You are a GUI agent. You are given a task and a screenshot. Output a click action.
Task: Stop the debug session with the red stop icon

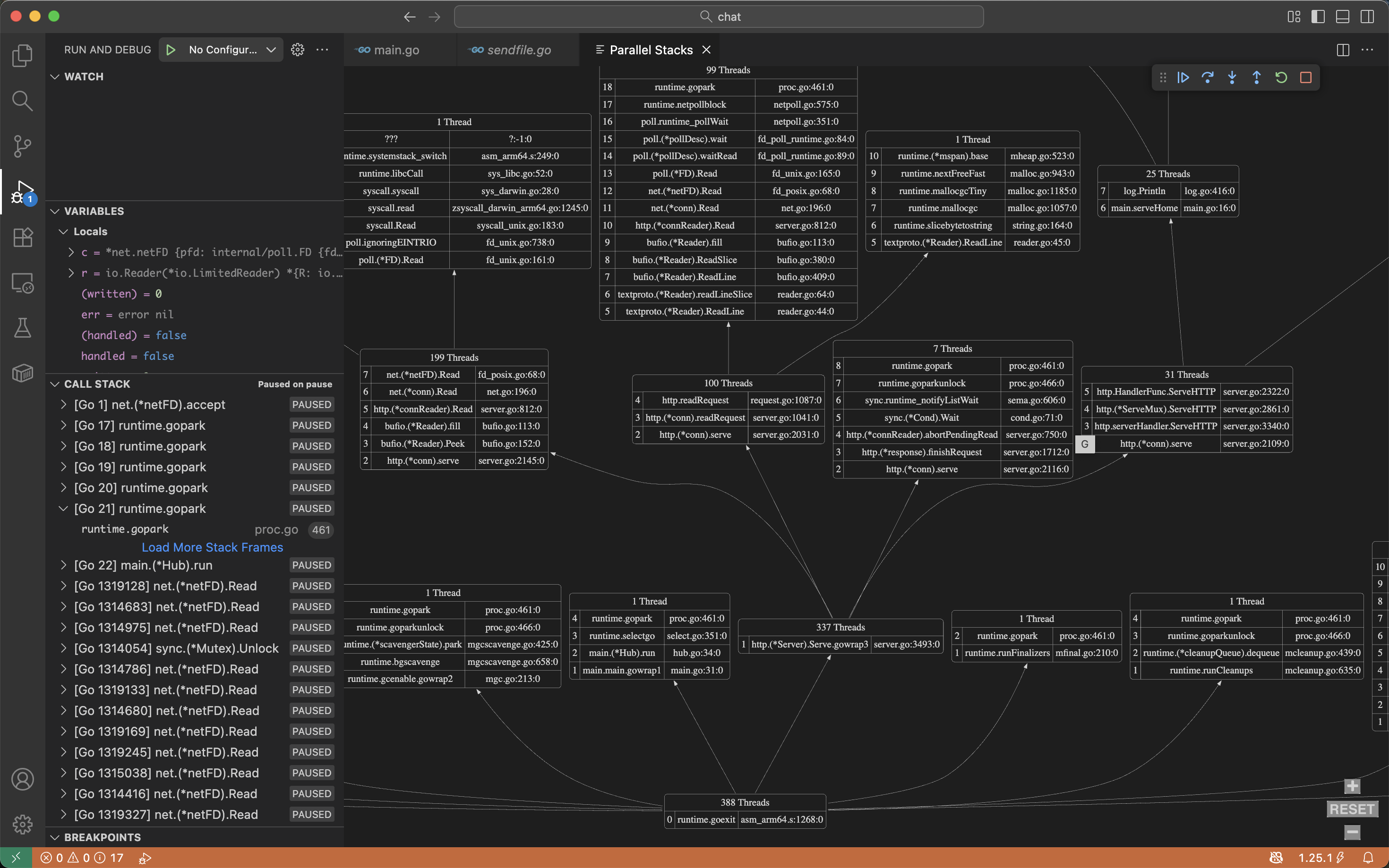[x=1306, y=77]
